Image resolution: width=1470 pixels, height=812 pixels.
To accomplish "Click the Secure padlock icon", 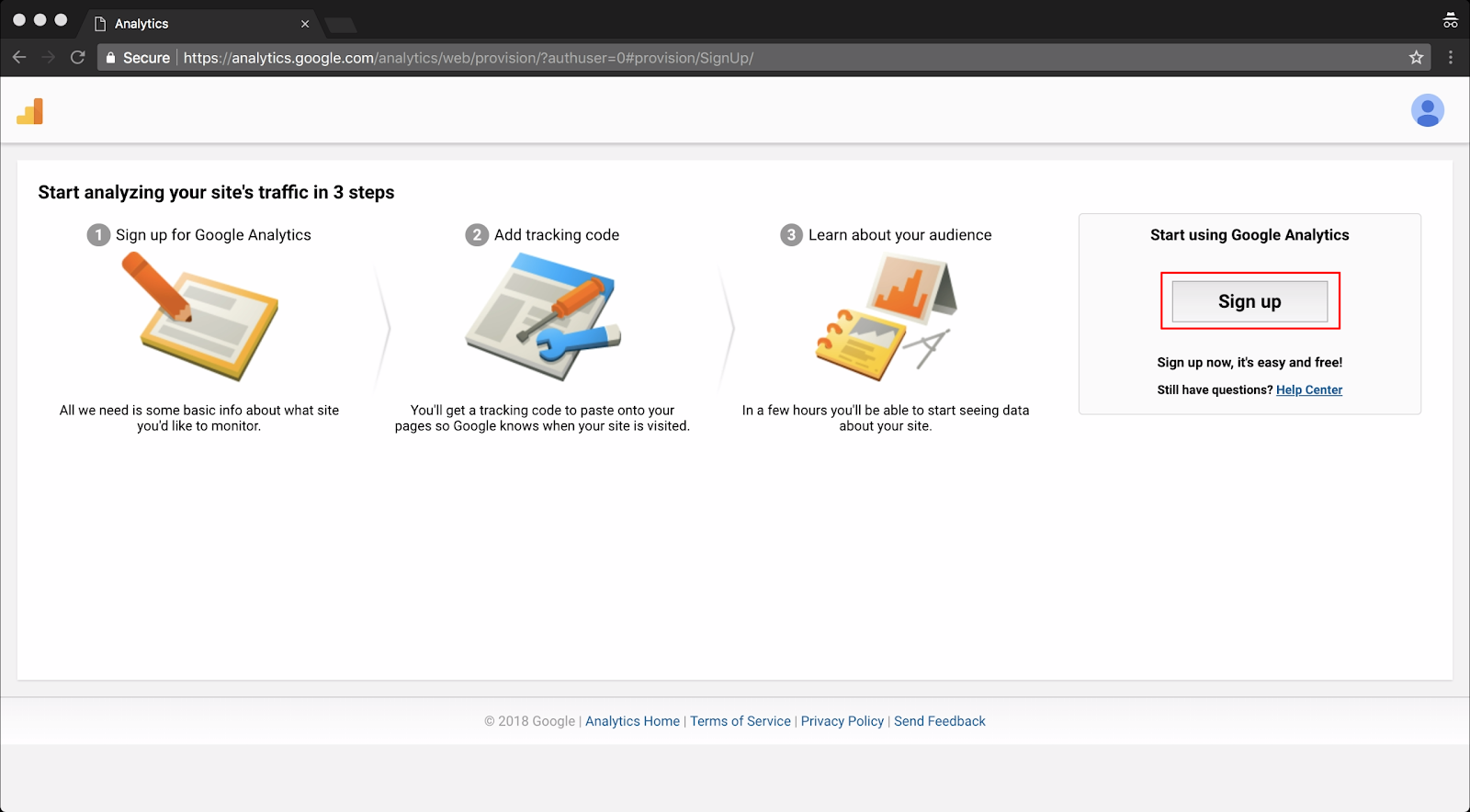I will [110, 57].
